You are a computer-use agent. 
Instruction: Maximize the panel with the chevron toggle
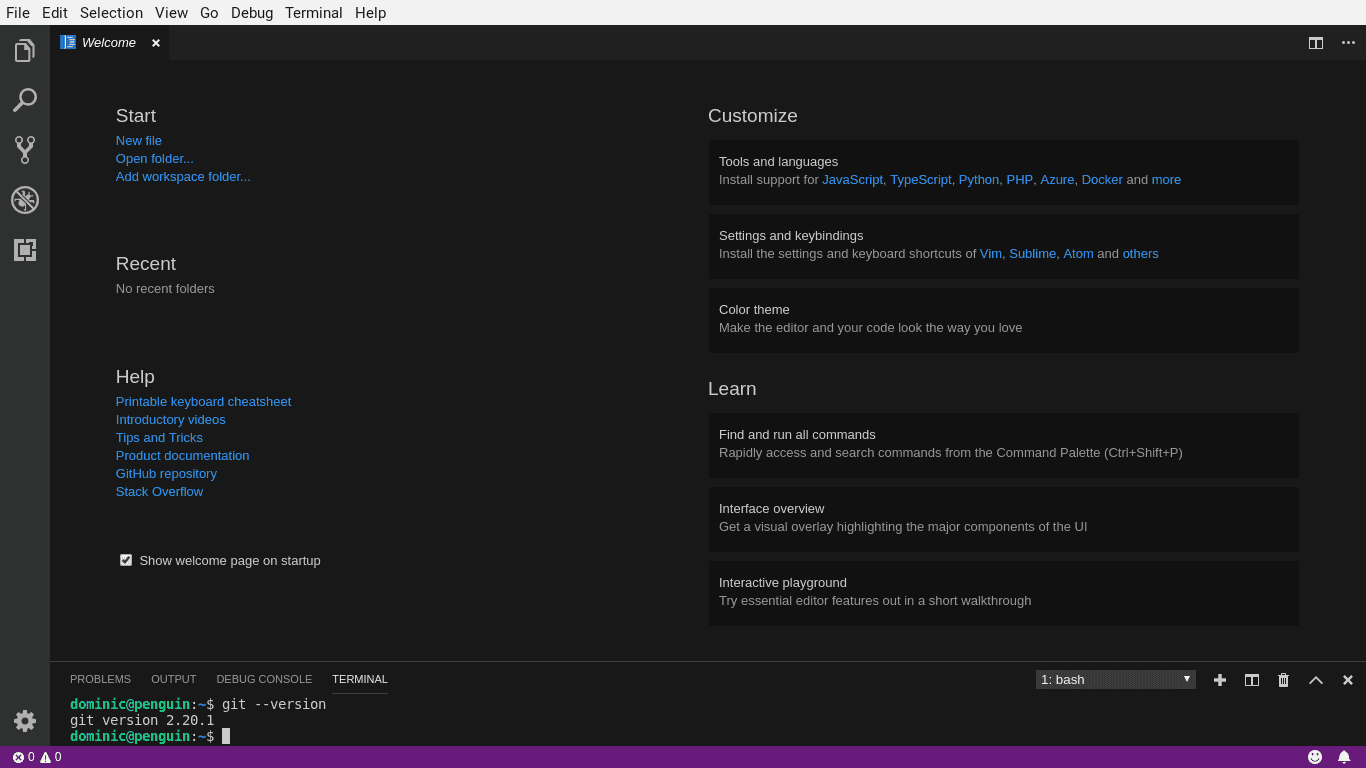[1315, 679]
